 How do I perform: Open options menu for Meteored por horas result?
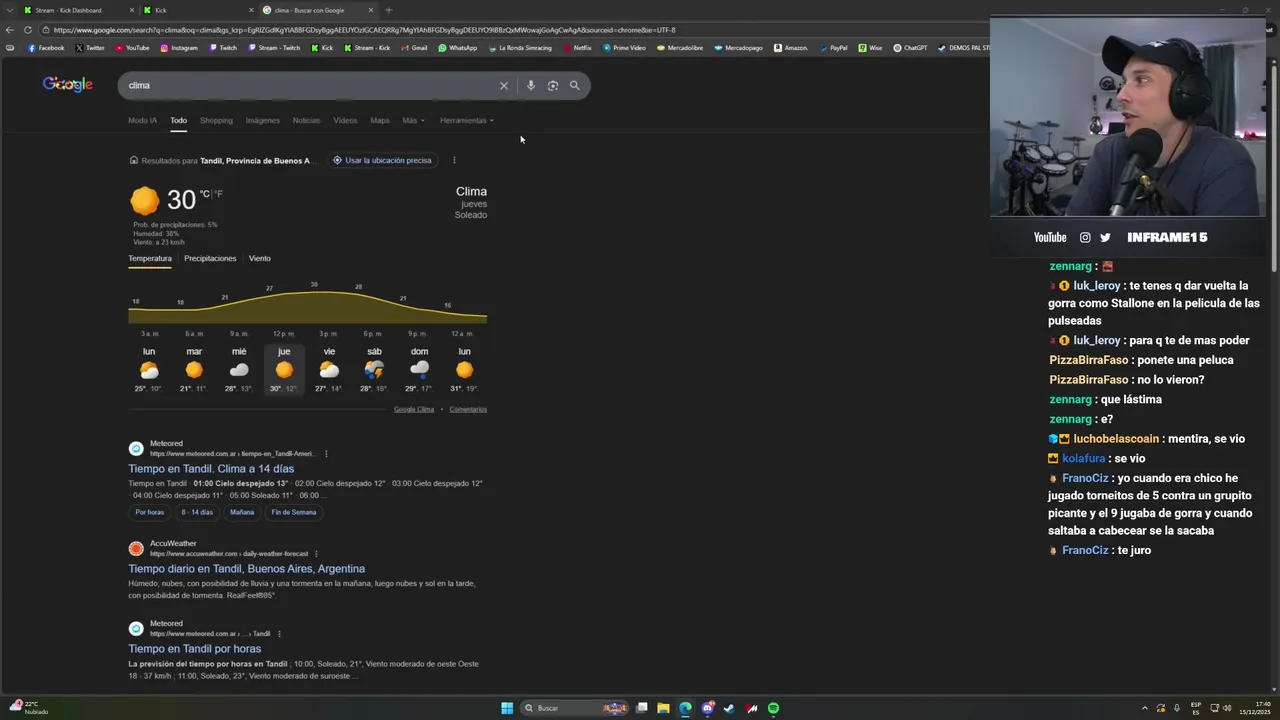[x=279, y=634]
